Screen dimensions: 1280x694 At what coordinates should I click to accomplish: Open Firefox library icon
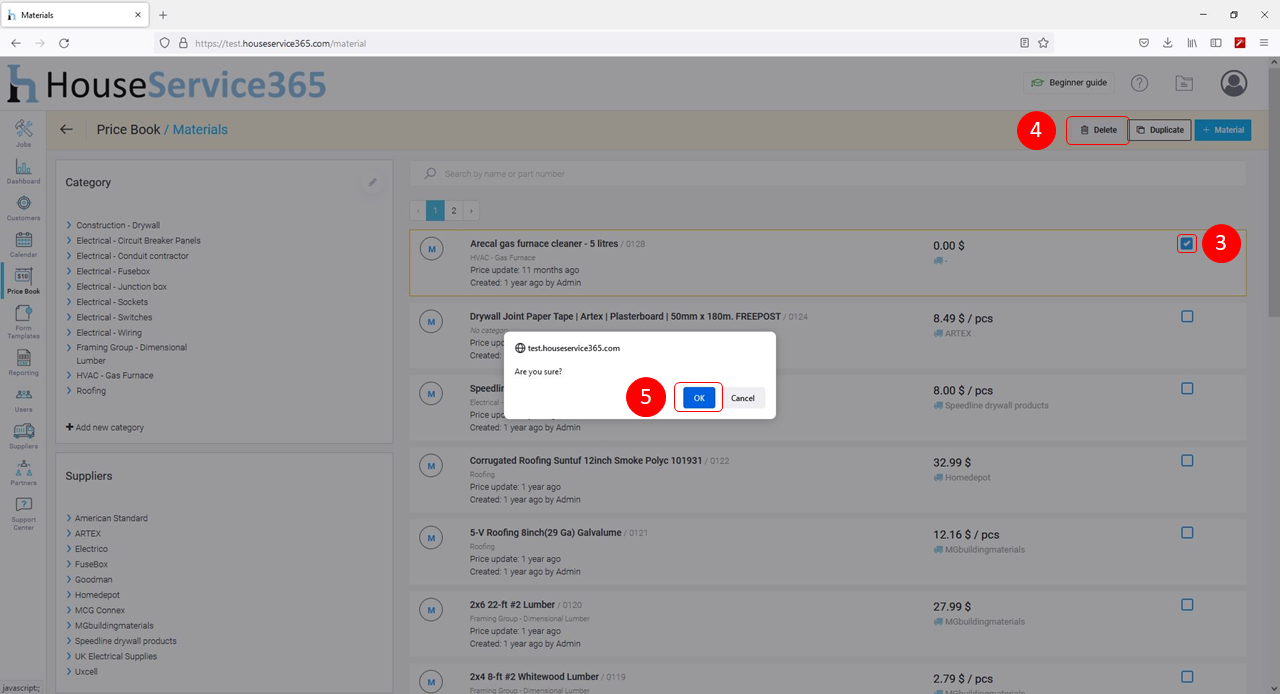(x=1192, y=43)
